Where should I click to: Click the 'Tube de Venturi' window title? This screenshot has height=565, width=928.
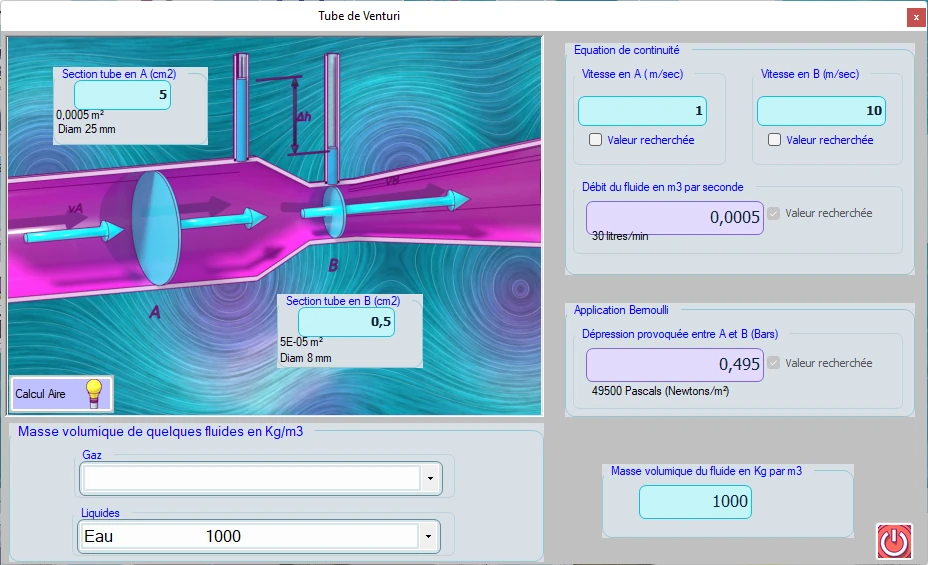point(359,16)
